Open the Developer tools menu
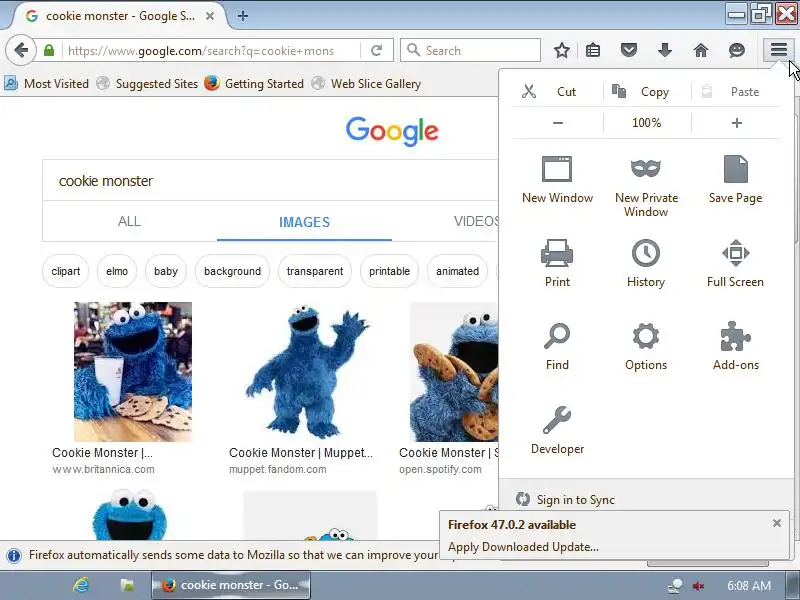The image size is (800, 600). pos(557,430)
